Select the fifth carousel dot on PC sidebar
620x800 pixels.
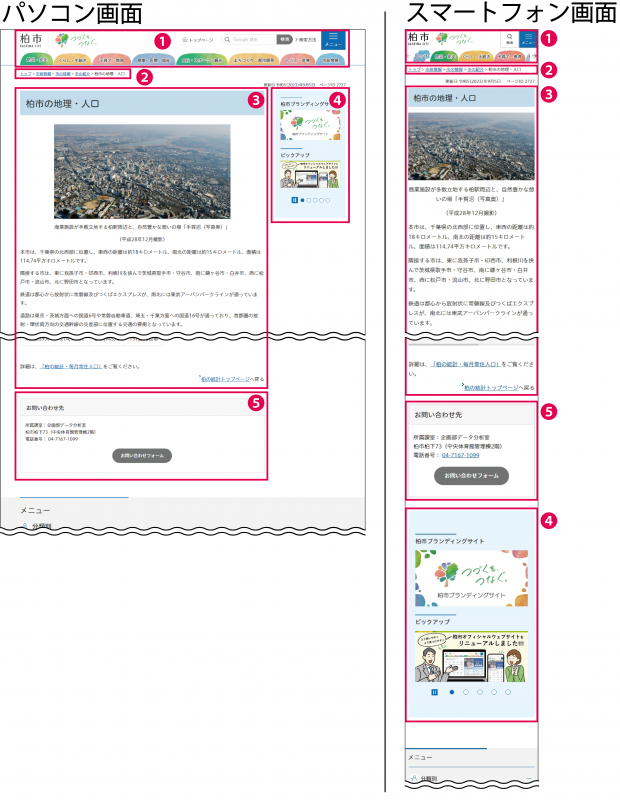328,201
